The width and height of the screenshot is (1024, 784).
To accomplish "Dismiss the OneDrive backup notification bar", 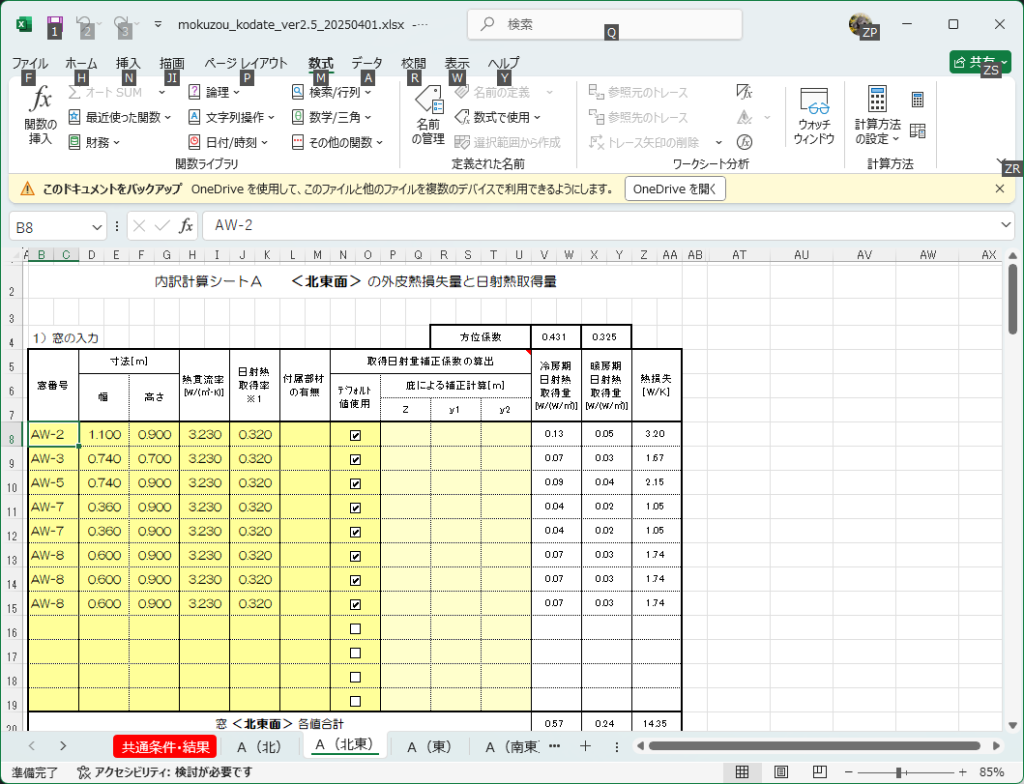I will pyautogui.click(x=999, y=189).
